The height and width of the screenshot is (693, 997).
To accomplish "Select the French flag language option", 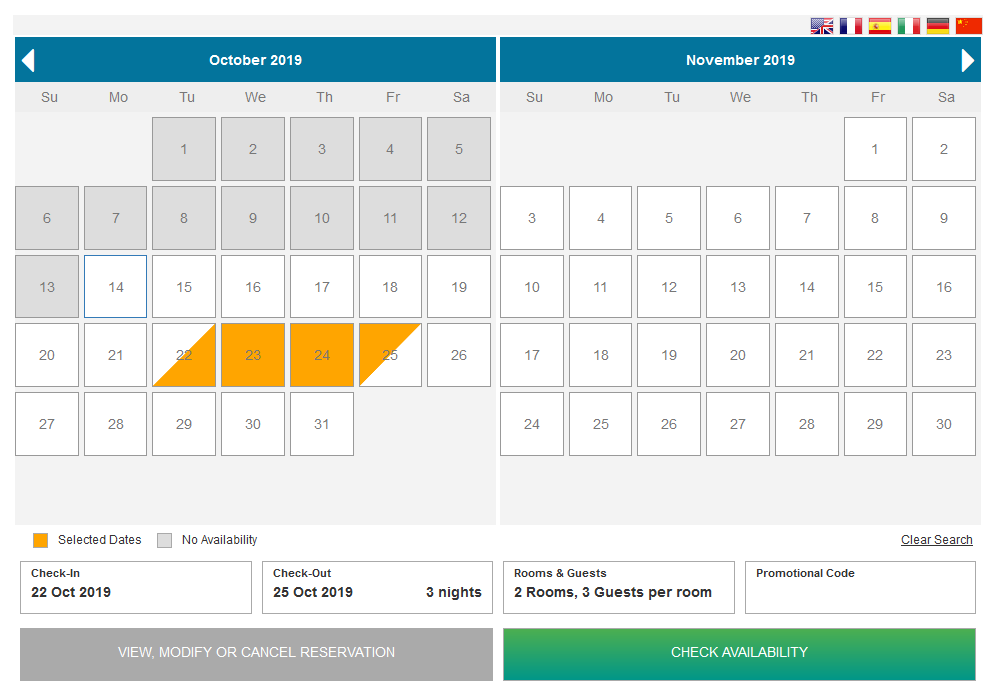I will [851, 26].
